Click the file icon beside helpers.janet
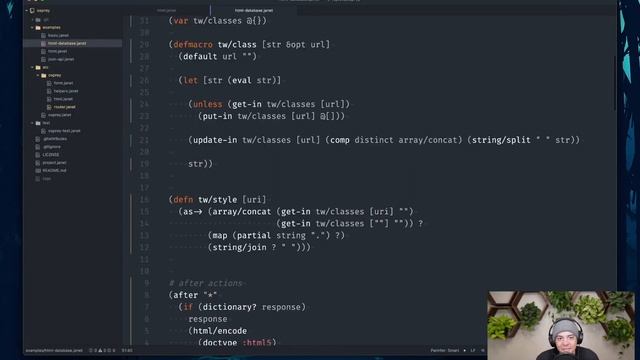Viewport: 640px width, 360px height. click(49, 91)
